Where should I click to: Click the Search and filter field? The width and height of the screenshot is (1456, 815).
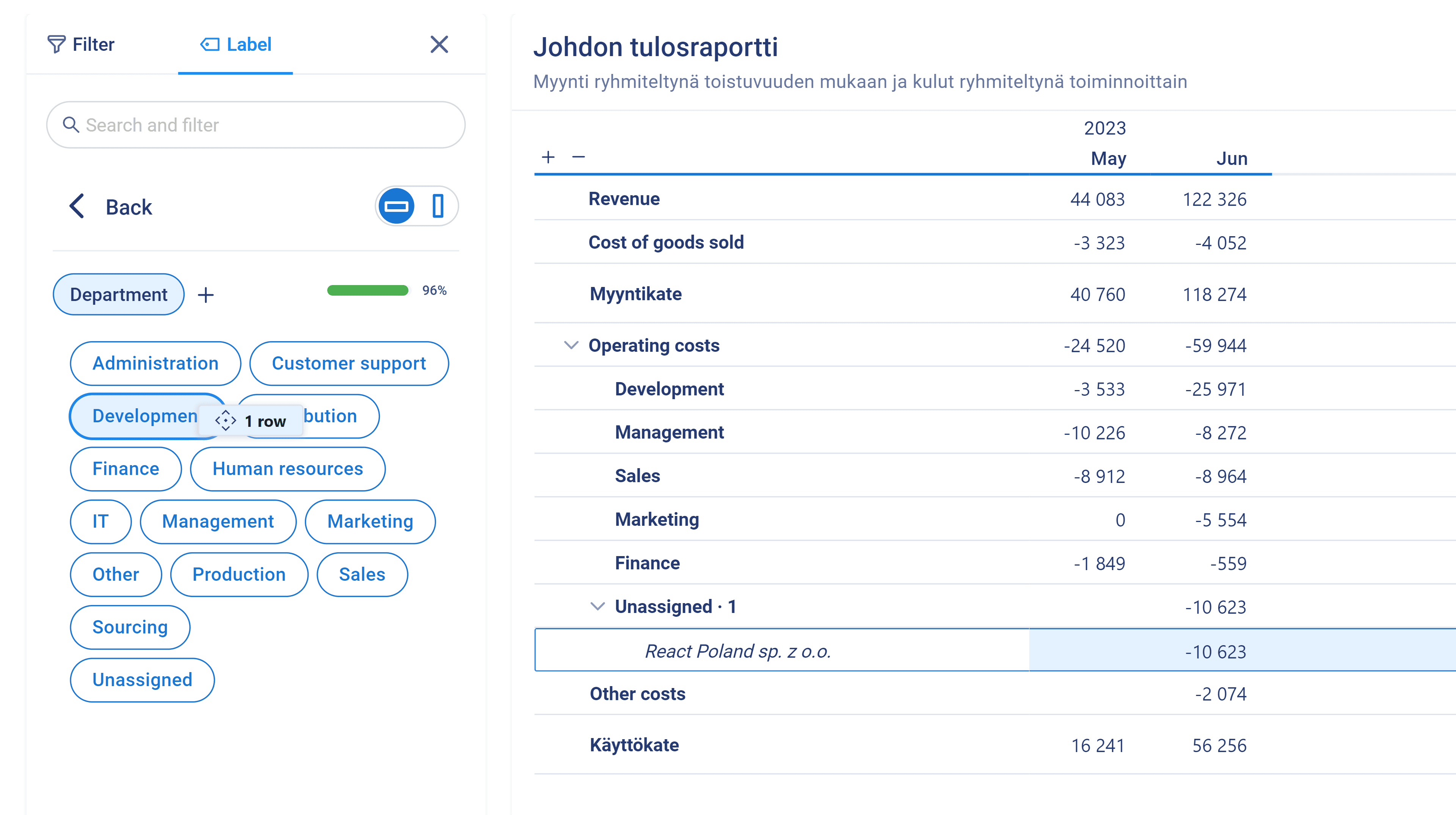click(x=256, y=125)
